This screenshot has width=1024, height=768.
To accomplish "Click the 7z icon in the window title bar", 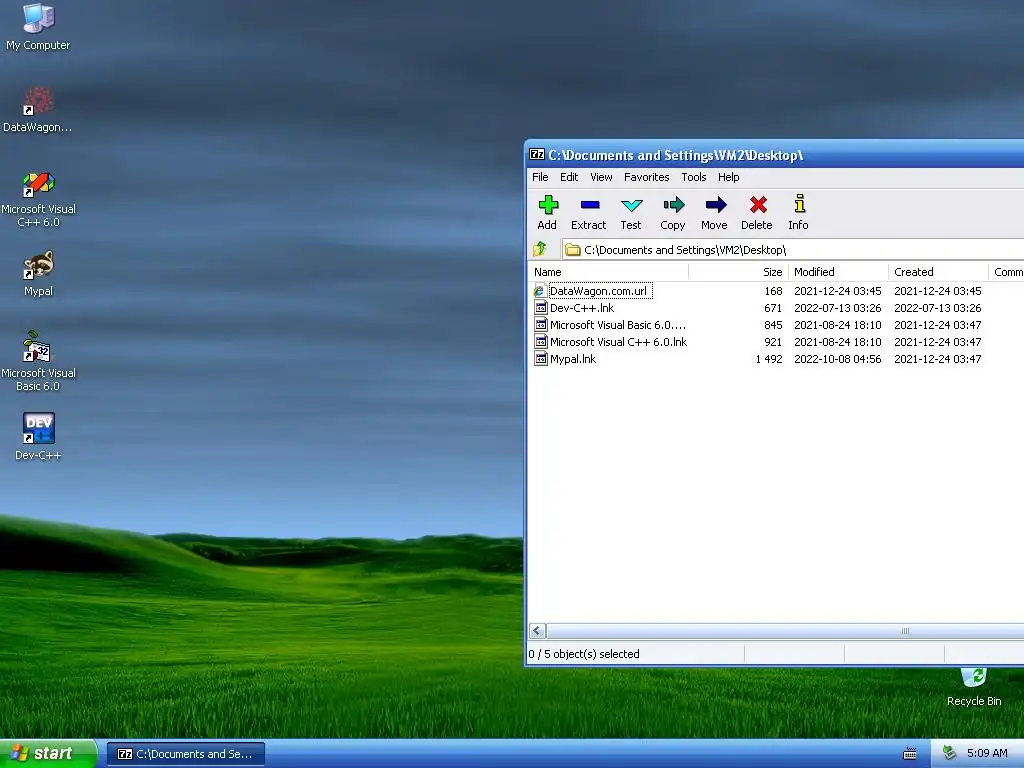I will point(537,154).
